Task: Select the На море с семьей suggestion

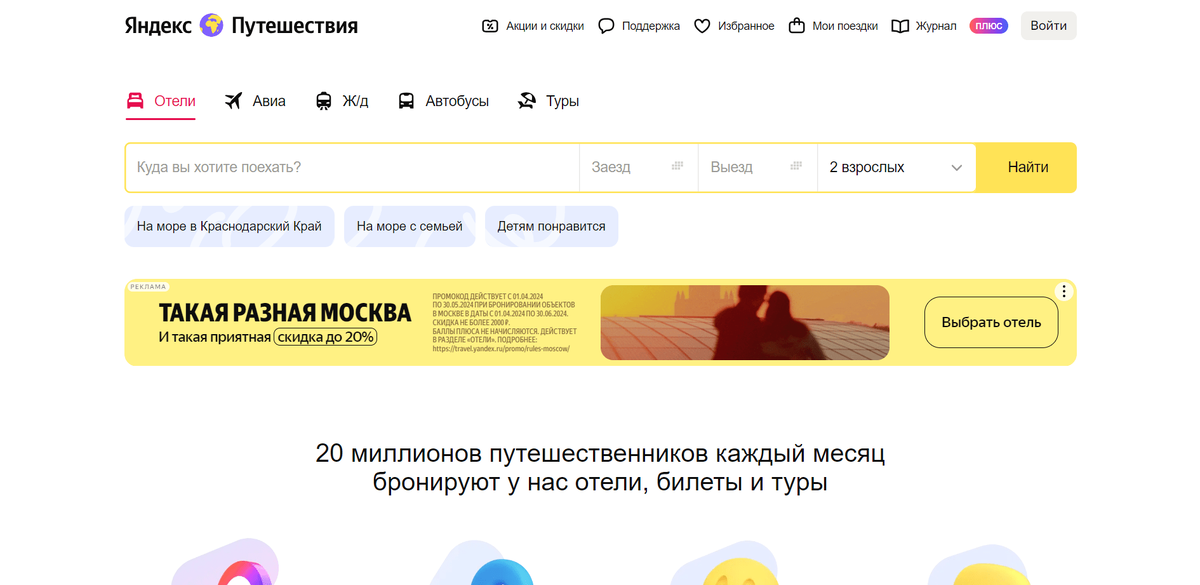Action: click(410, 226)
